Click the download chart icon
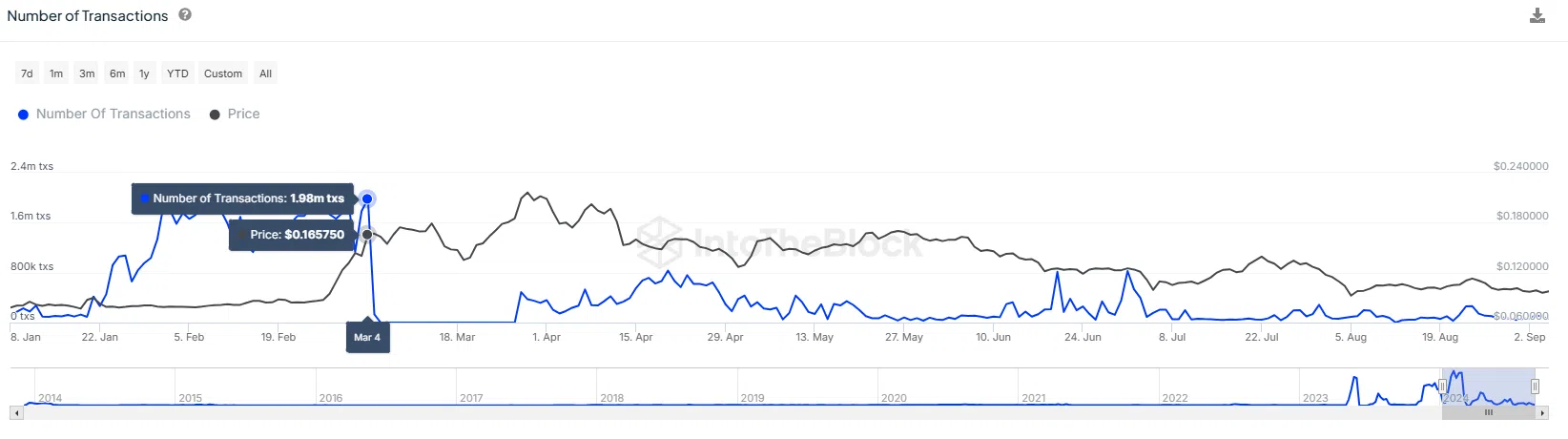 [1537, 15]
